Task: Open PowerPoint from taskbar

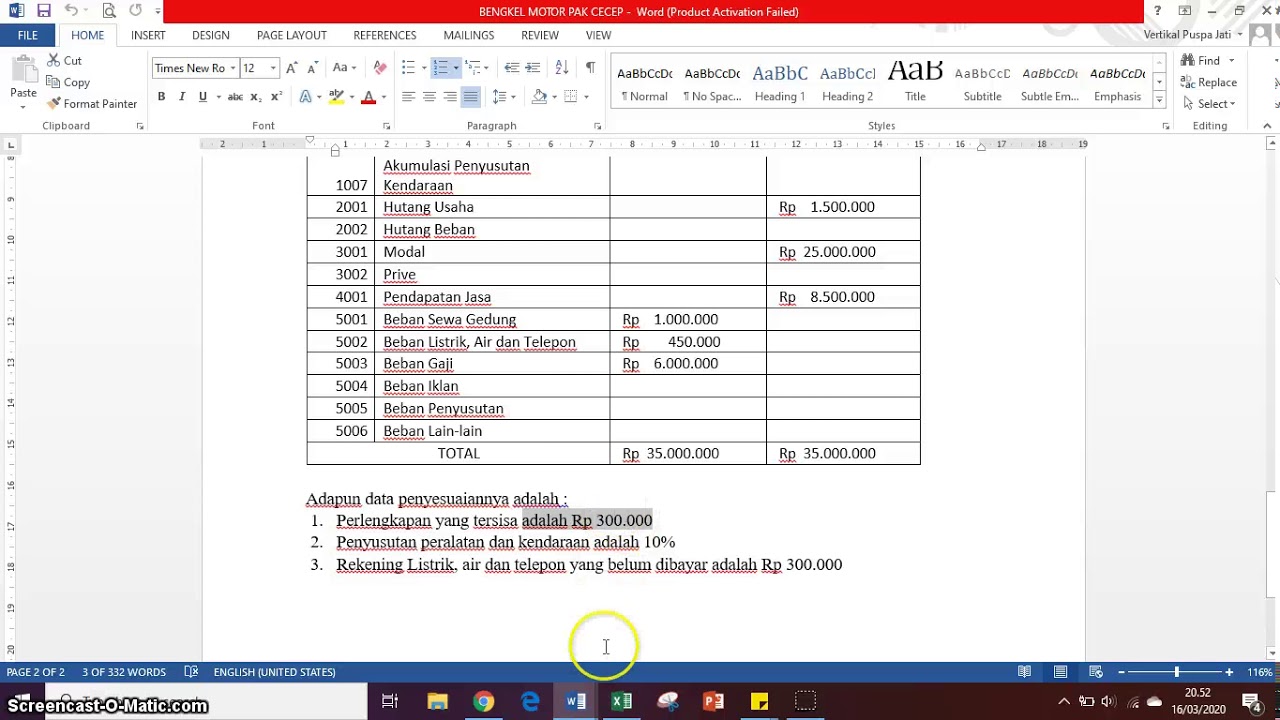Action: coord(714,702)
